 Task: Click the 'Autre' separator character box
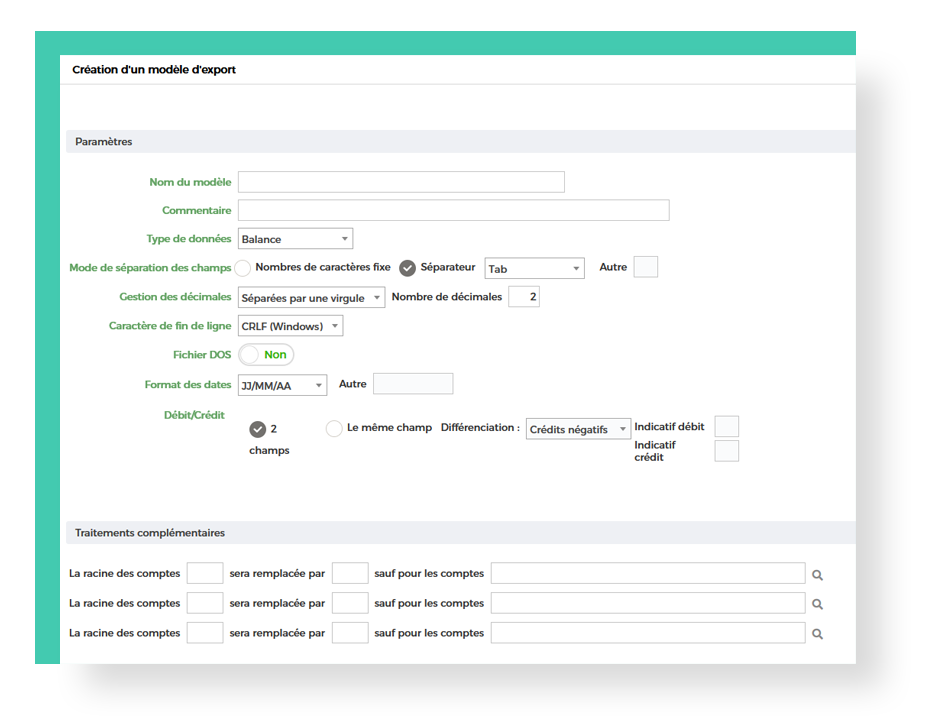646,267
